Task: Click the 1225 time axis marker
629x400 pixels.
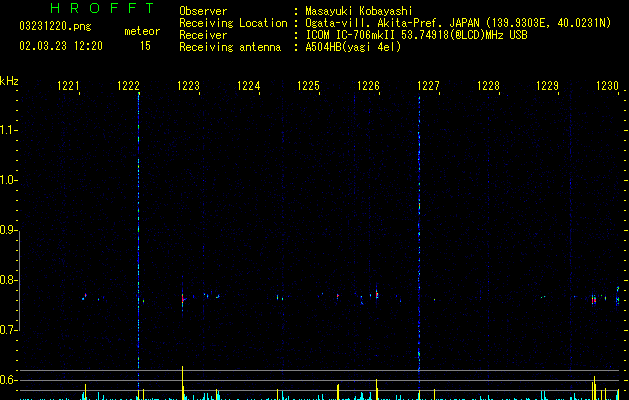Action: tap(308, 85)
